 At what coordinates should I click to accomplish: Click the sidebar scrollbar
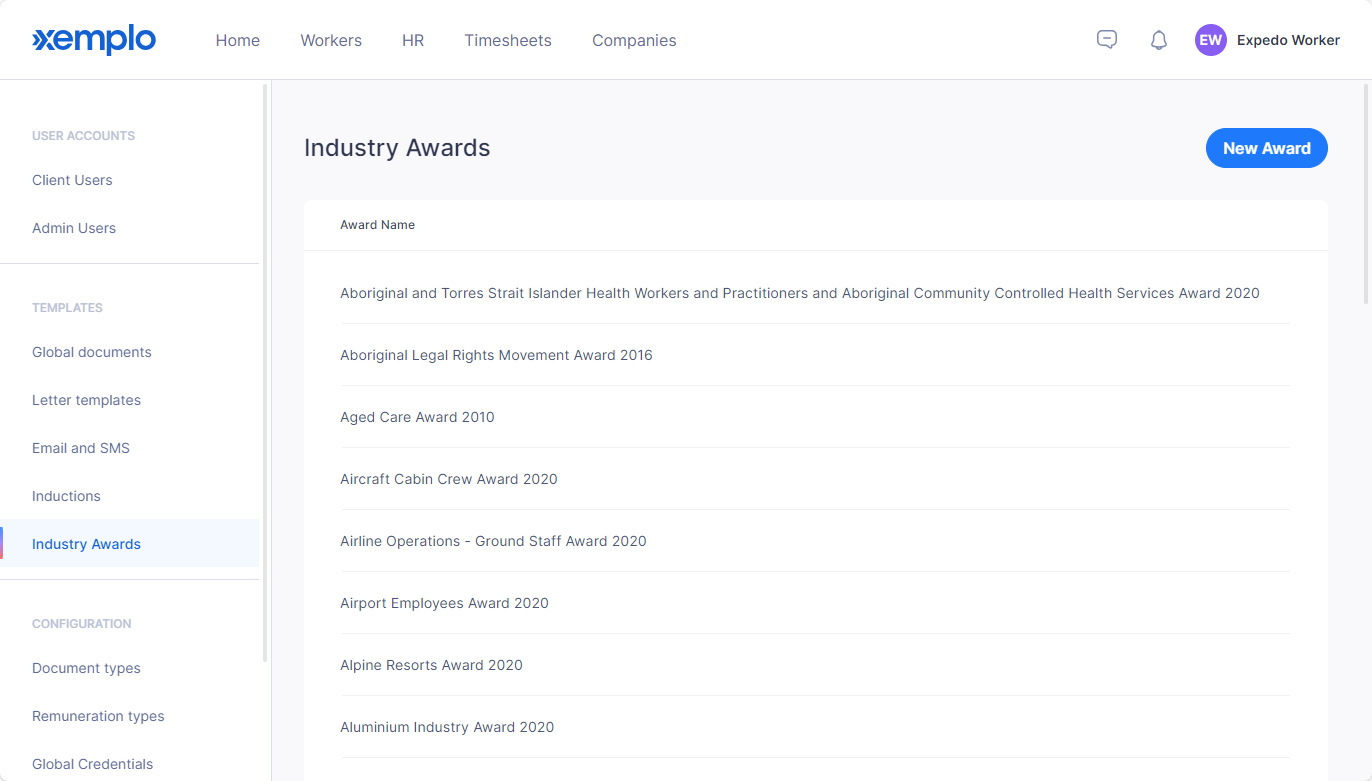pyautogui.click(x=265, y=372)
